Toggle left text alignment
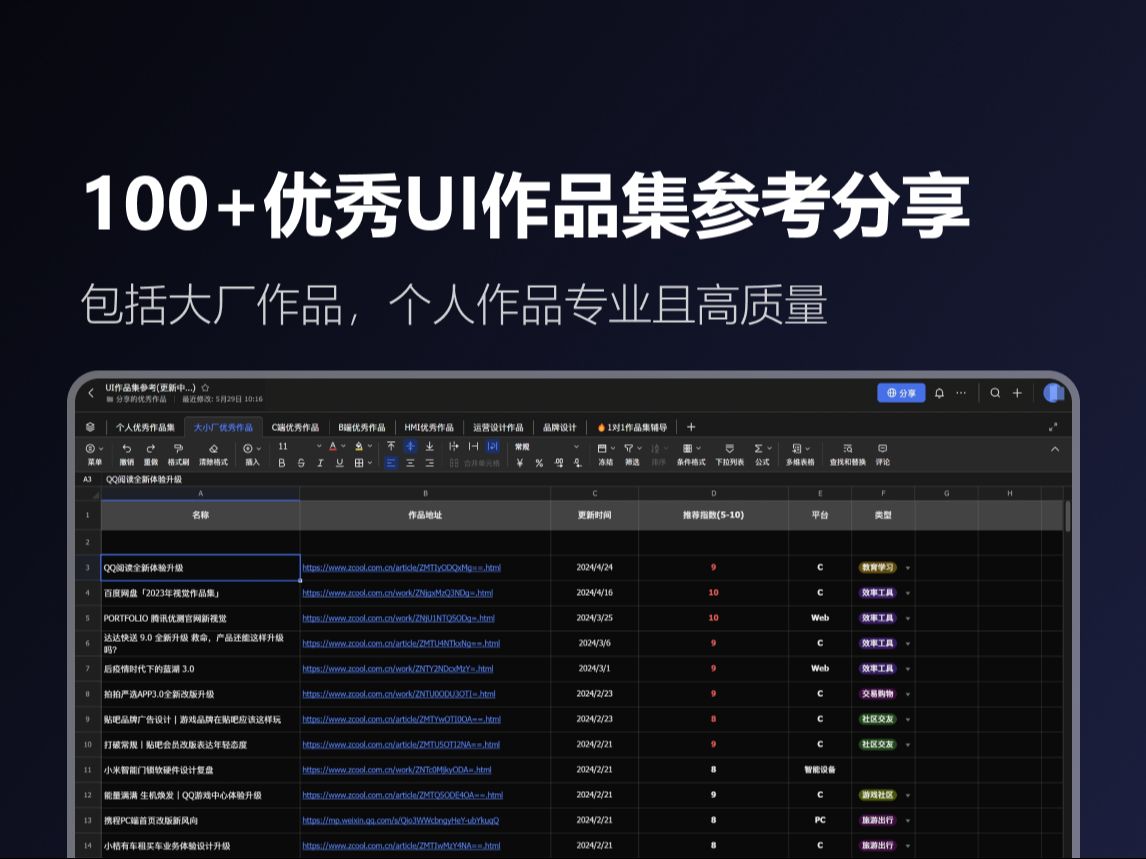 pos(391,463)
